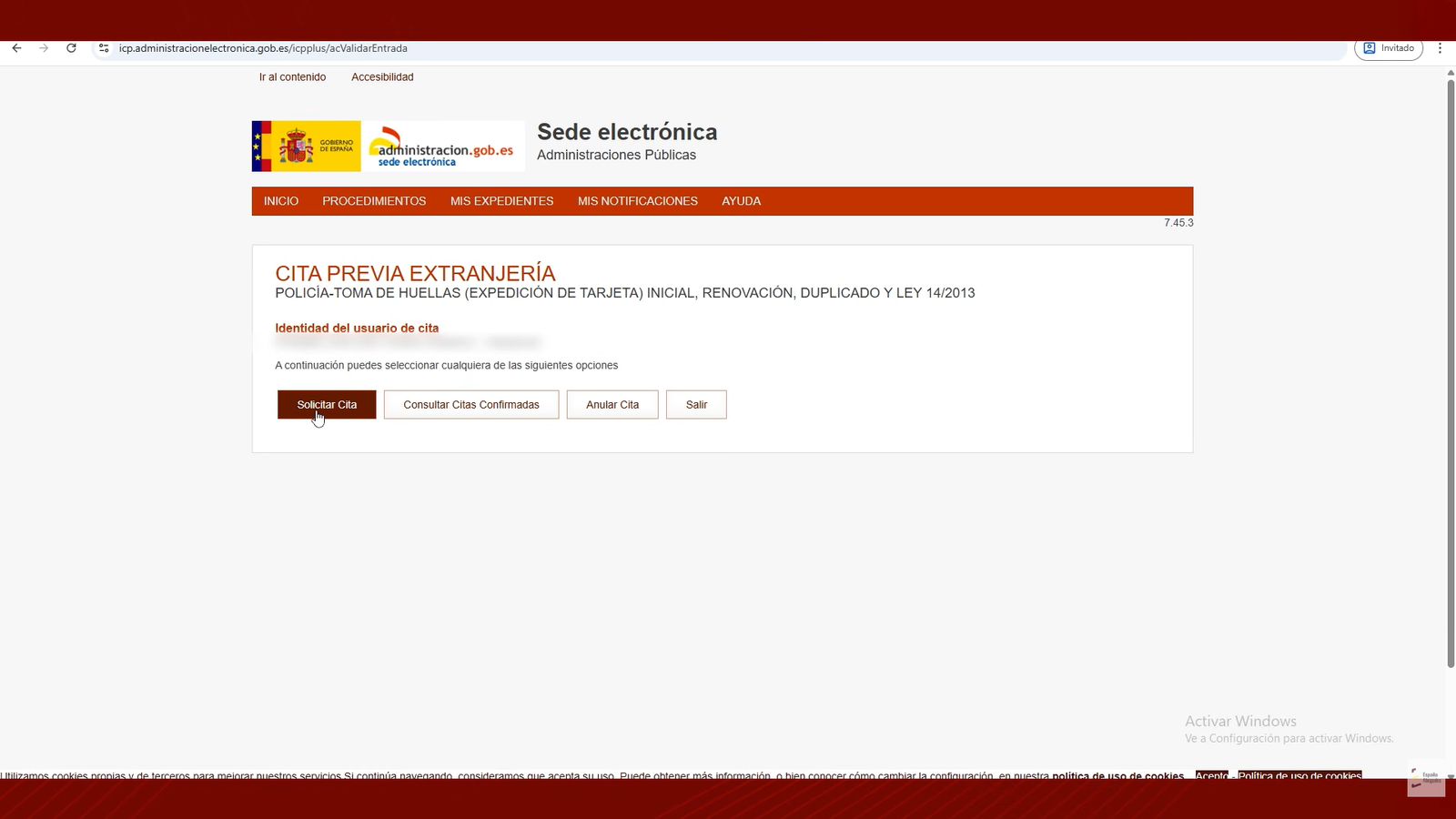Go back with the browser back arrow
This screenshot has height=819, width=1456.
pos(16,48)
